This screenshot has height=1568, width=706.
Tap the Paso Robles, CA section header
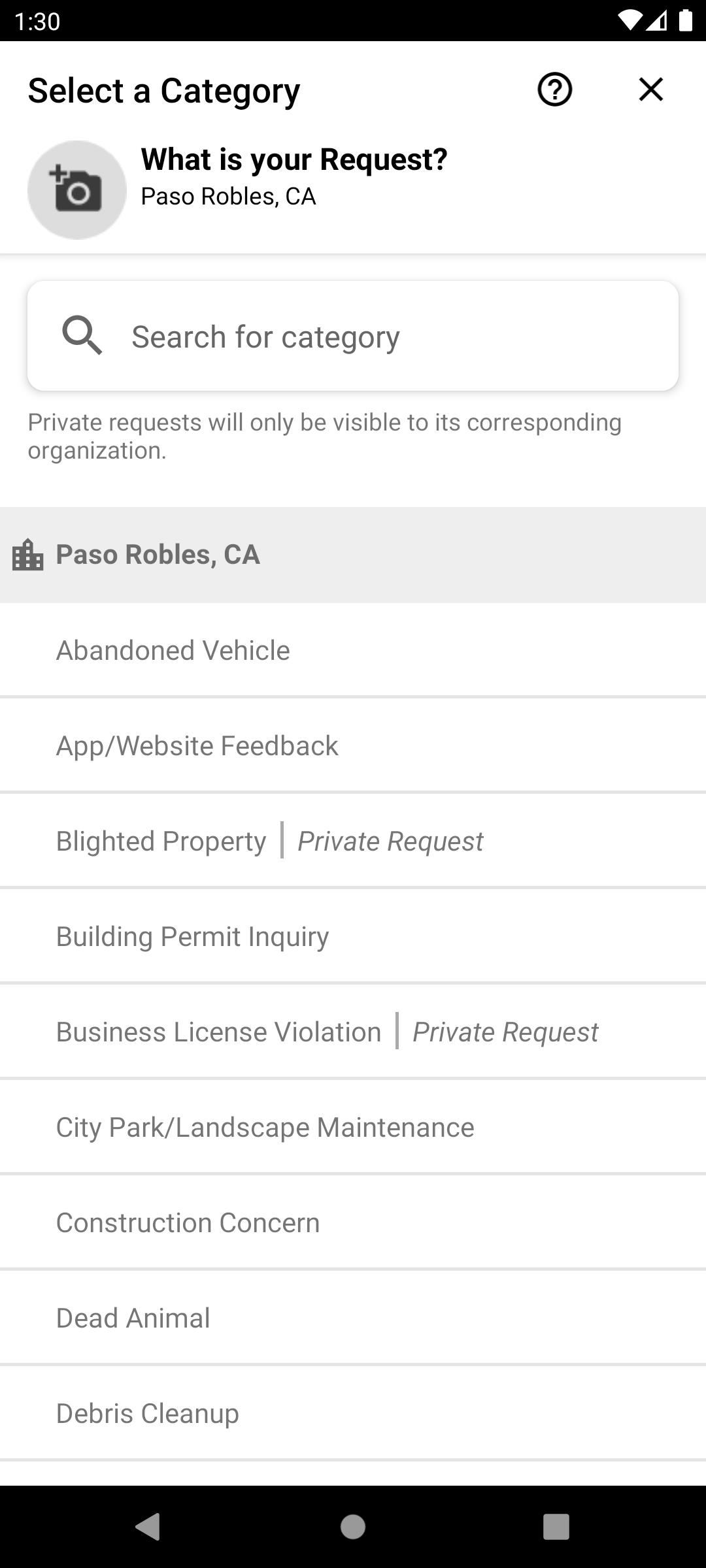click(x=158, y=555)
